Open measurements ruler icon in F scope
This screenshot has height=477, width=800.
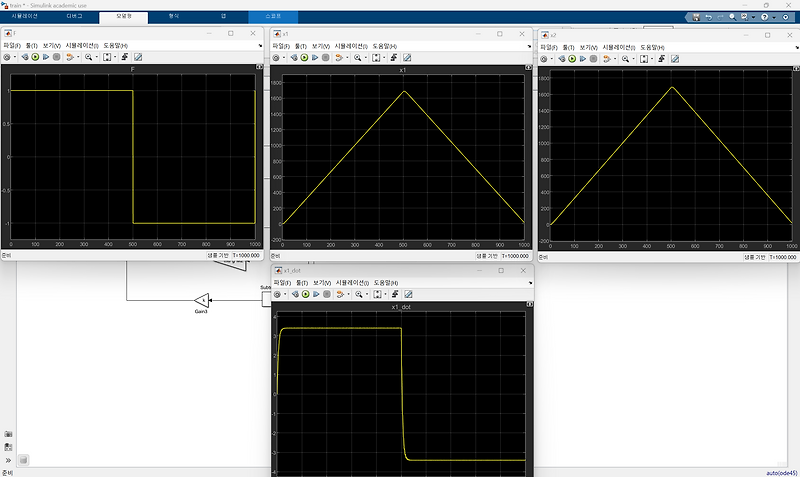pyautogui.click(x=138, y=57)
